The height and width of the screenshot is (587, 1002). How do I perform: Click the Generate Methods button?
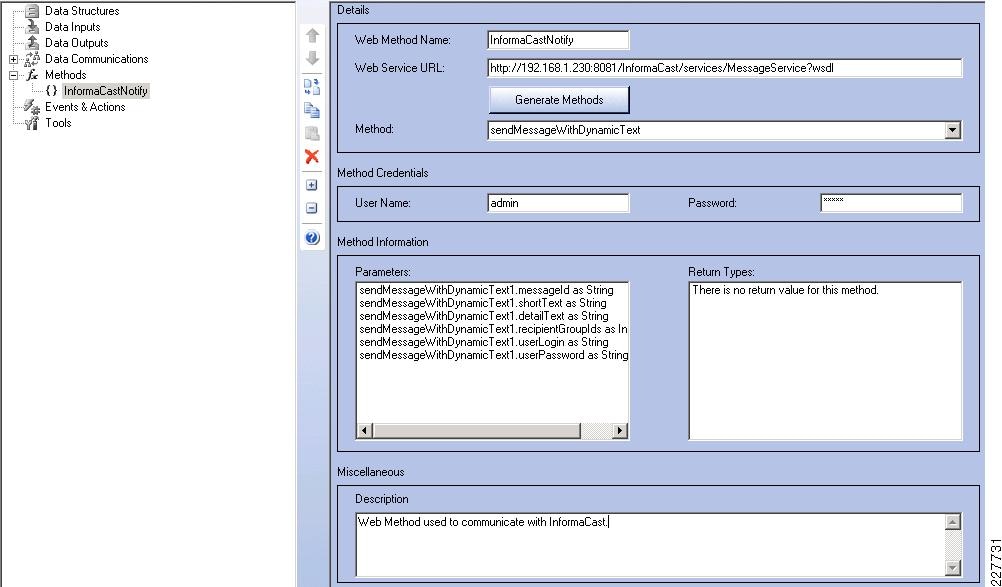click(x=559, y=100)
